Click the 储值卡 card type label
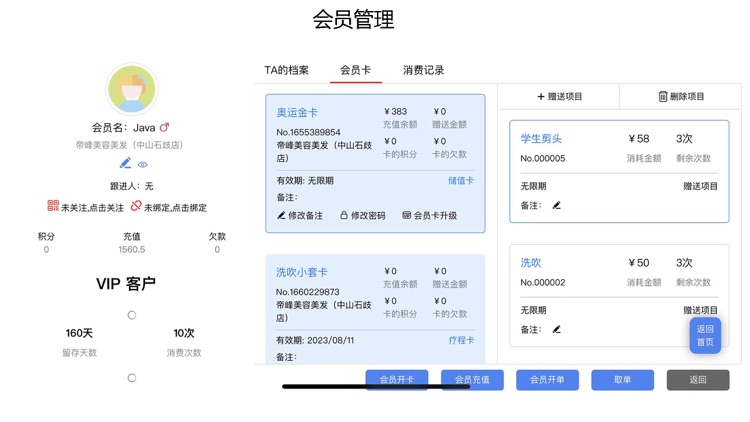This screenshot has width=750, height=422. click(x=461, y=181)
